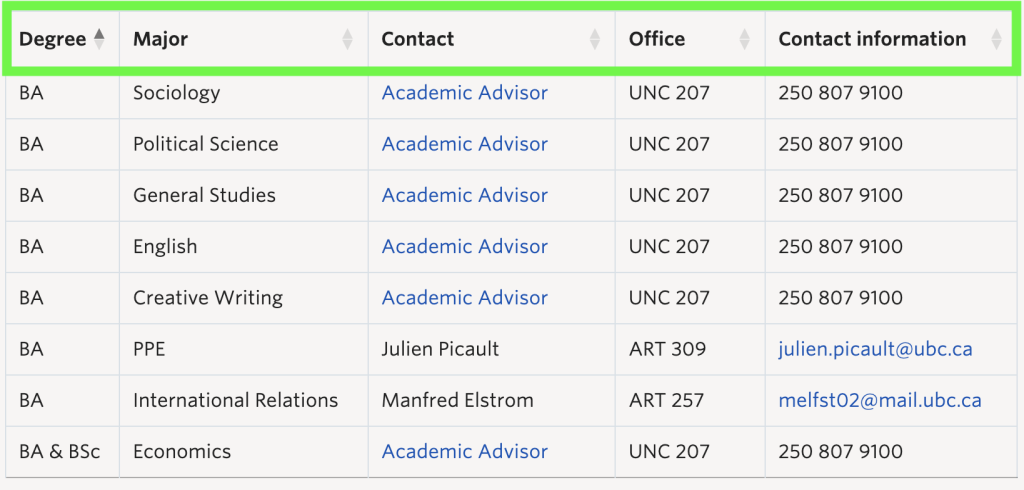Open Academic Advisor link for Economics
This screenshot has width=1024, height=490.
pos(464,451)
